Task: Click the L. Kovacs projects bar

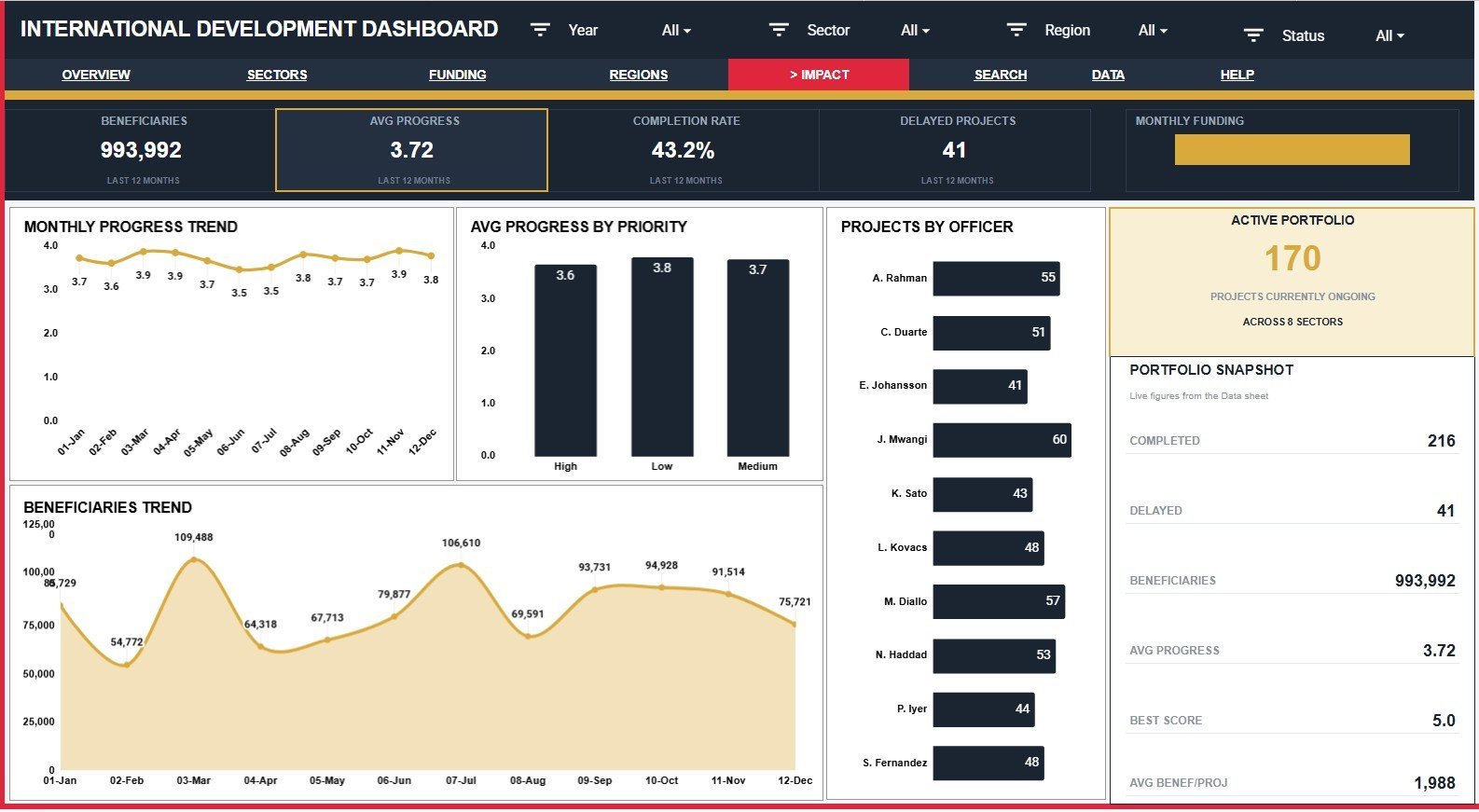Action: pos(988,548)
